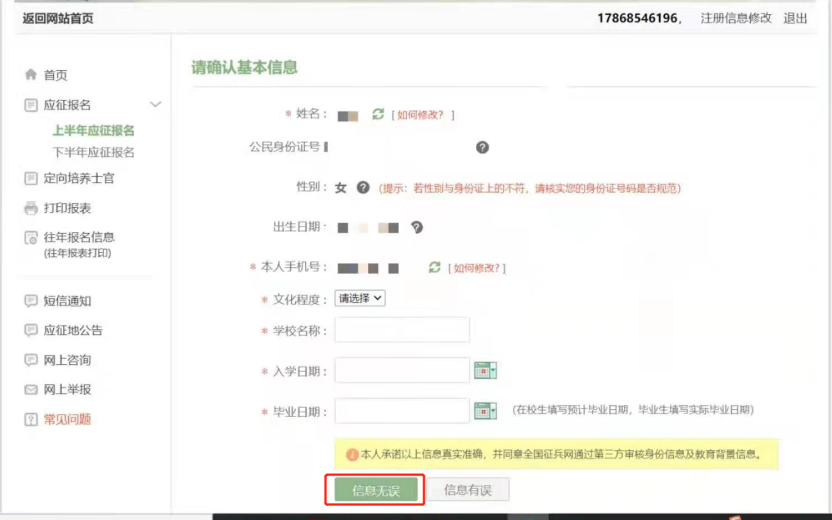832x520 pixels.
Task: Open the calendar picker for 入学日期
Action: [485, 371]
